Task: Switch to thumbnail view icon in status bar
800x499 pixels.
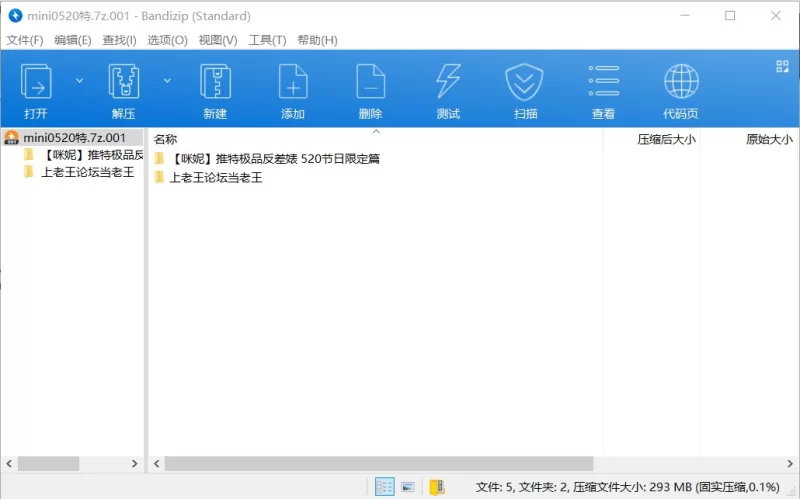Action: point(408,487)
